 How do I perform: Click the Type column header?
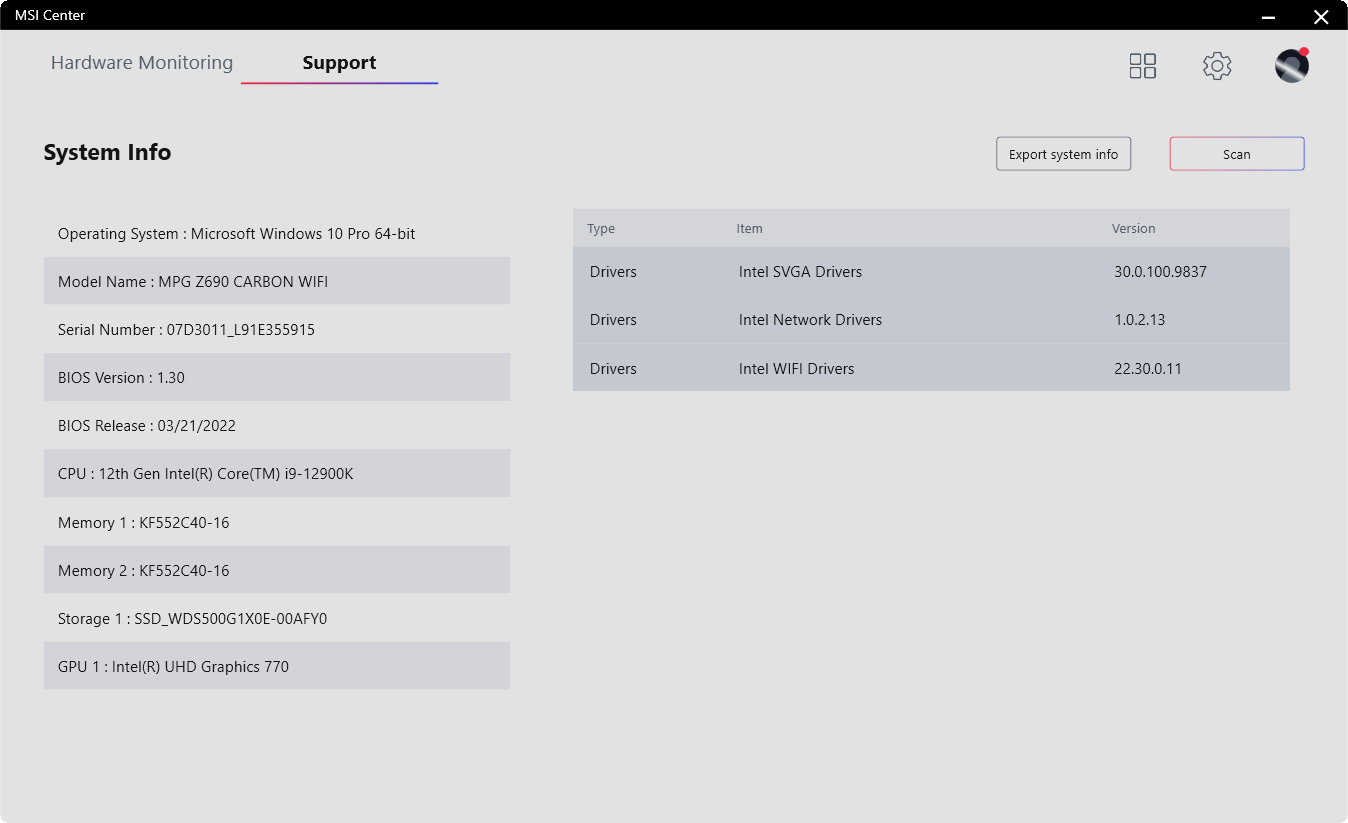(601, 229)
